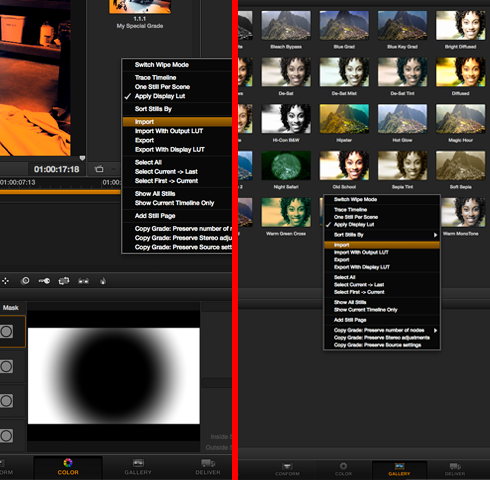Select the Bright Diffused still
The height and width of the screenshot is (480, 490).
pos(461,25)
